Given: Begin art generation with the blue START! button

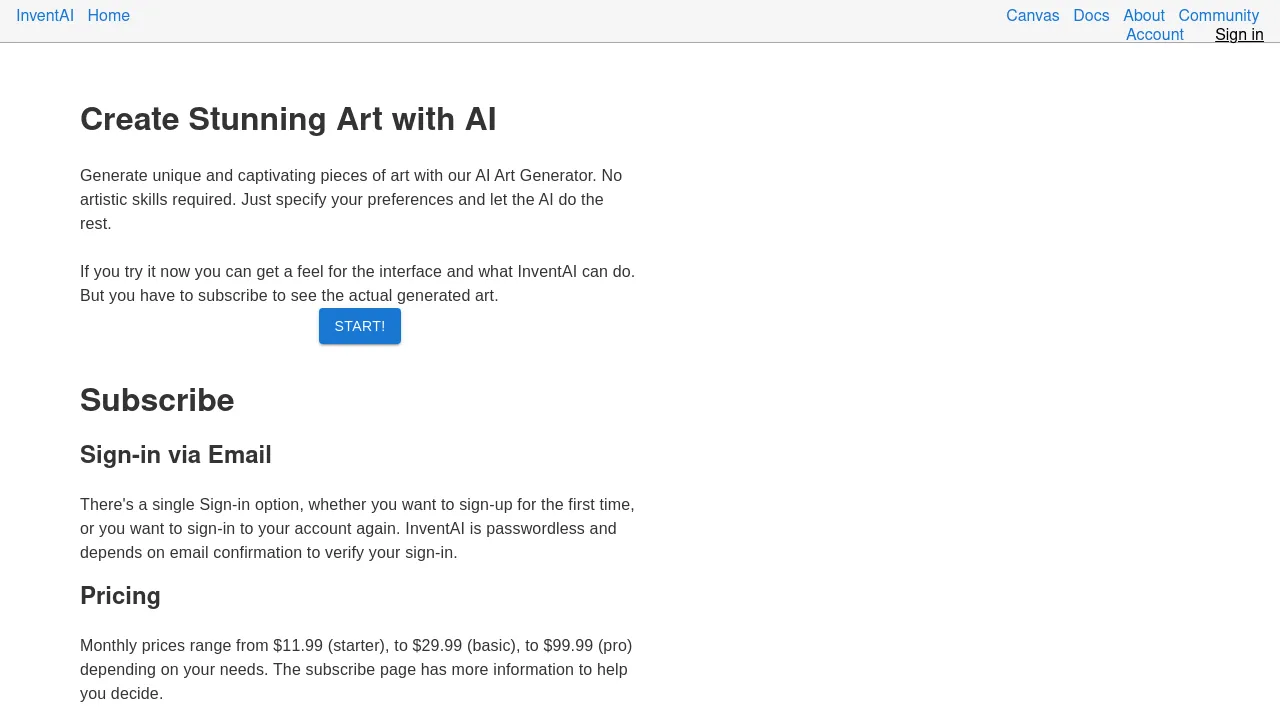Looking at the screenshot, I should pyautogui.click(x=359, y=326).
